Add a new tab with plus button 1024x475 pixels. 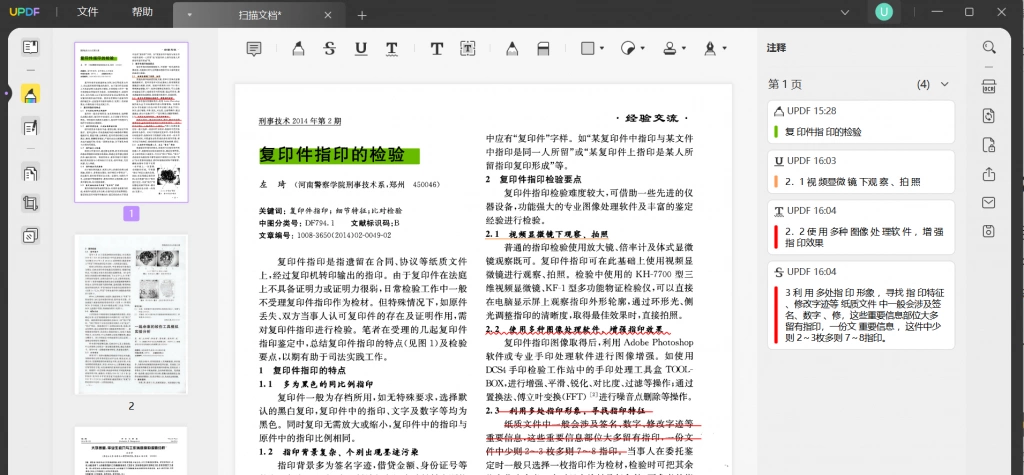(362, 15)
